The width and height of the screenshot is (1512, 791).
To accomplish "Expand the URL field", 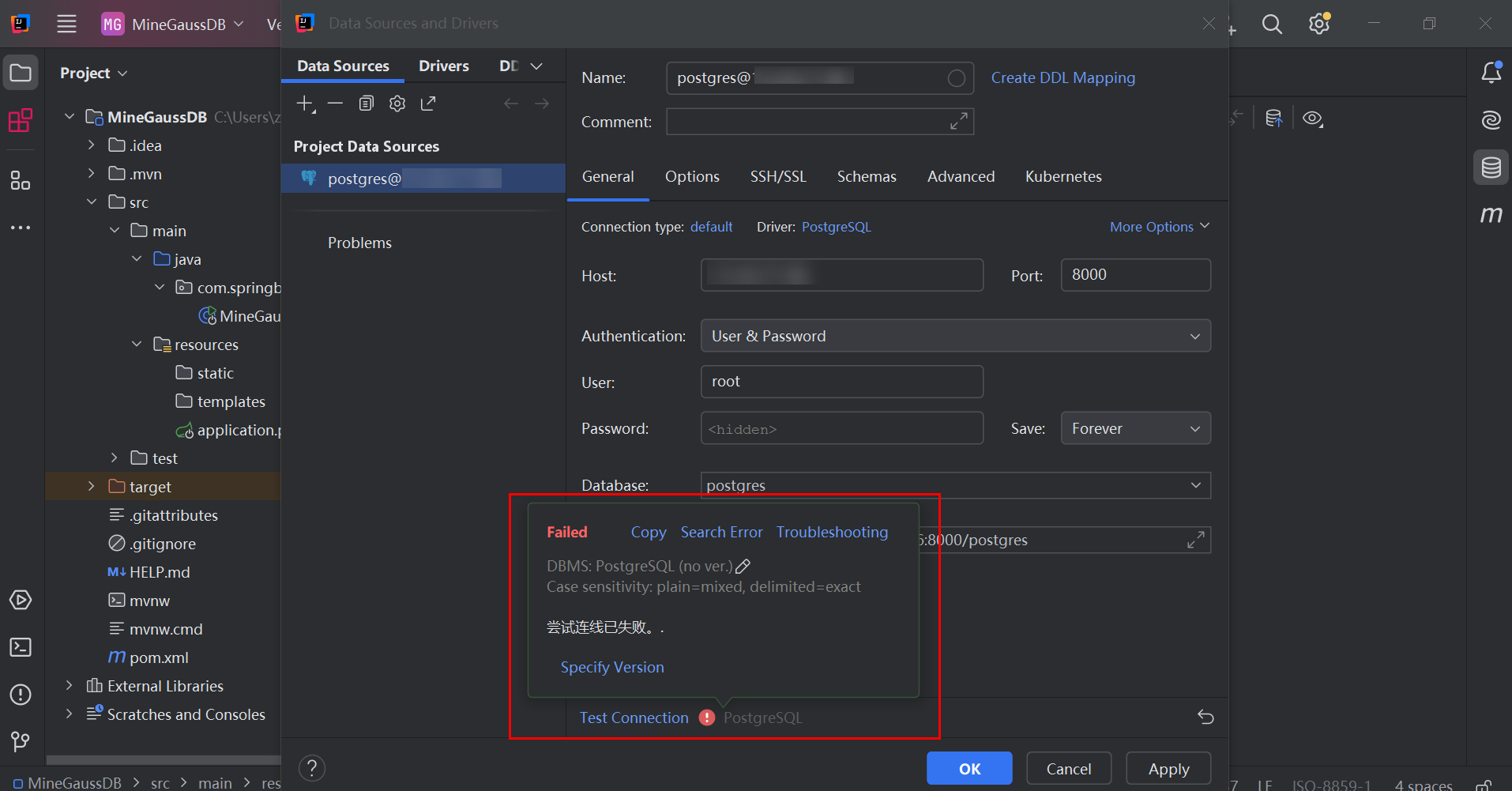I will pos(1196,540).
